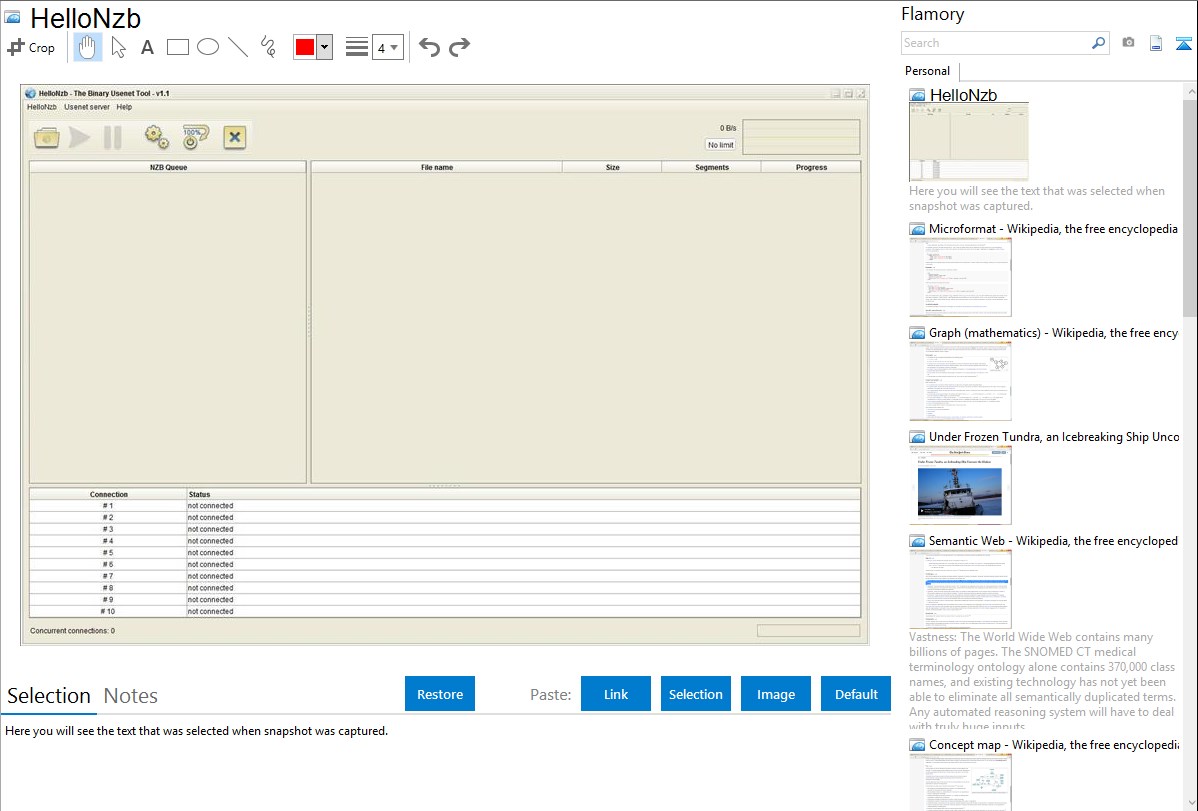Open the annotation color dropdown arrow
This screenshot has height=811, width=1198.
(325, 47)
